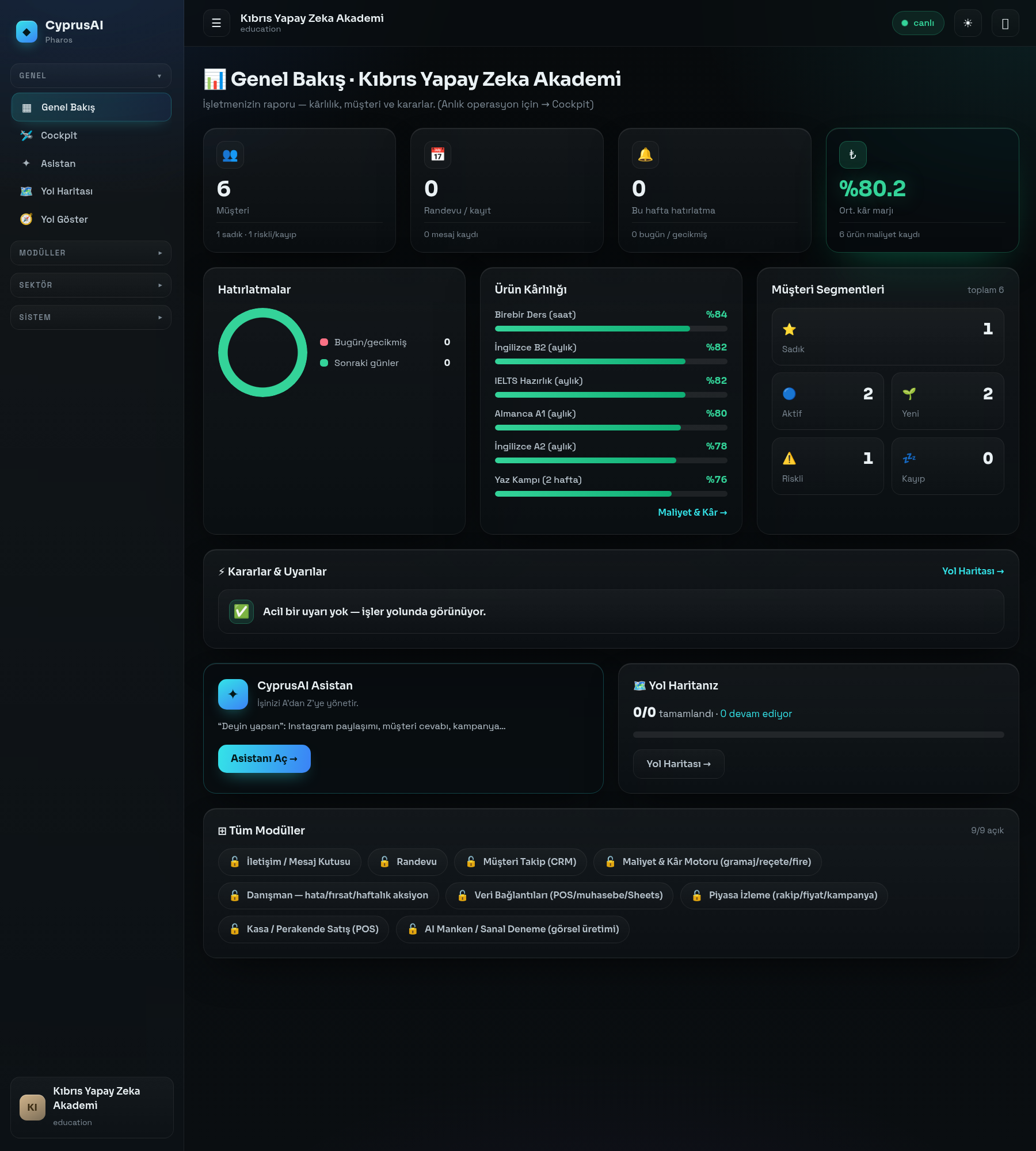The height and width of the screenshot is (1151, 1036).
Task: Open the Maliyet & Kâr link
Action: [692, 512]
